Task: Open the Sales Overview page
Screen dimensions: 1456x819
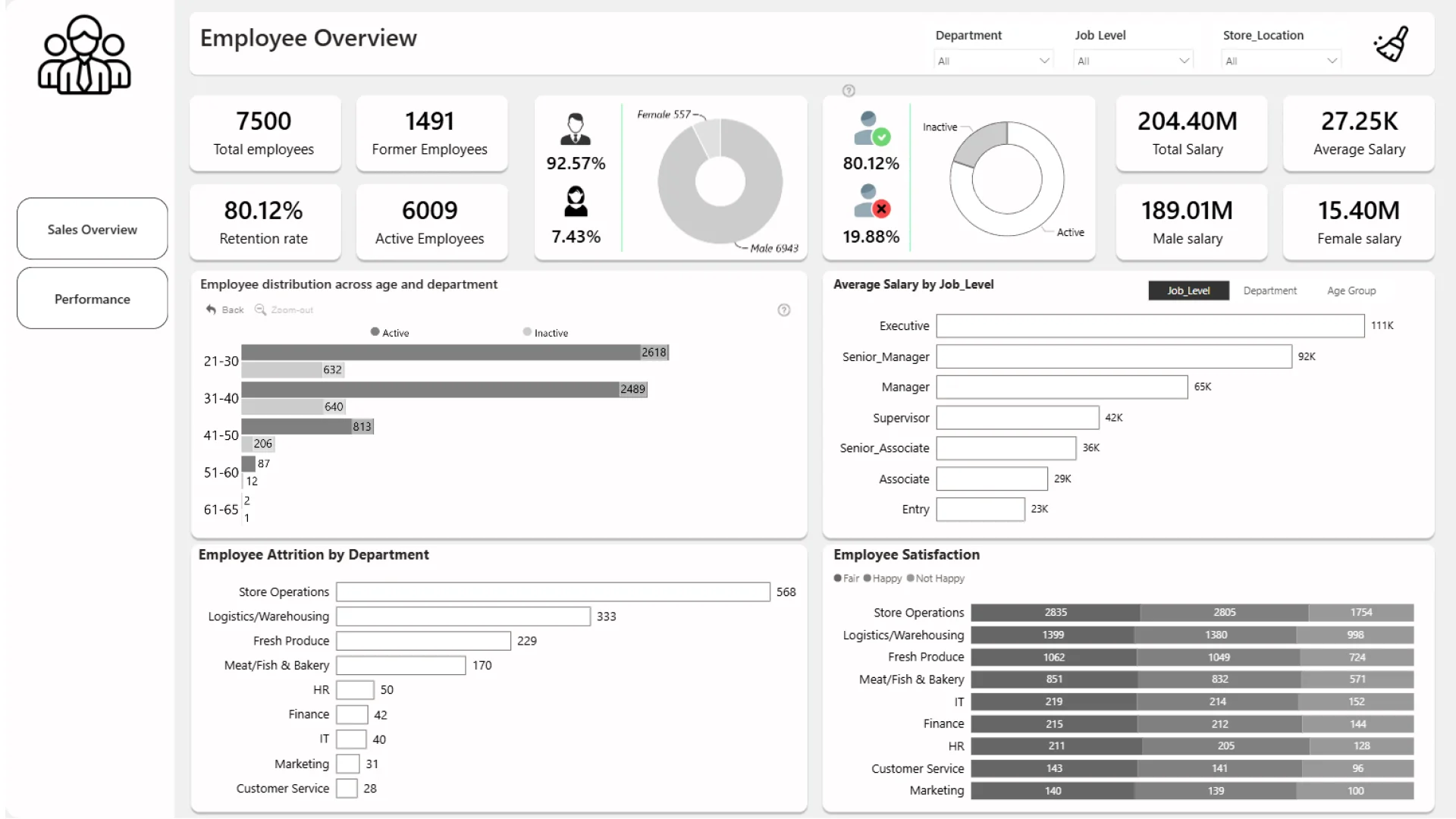Action: click(x=93, y=229)
